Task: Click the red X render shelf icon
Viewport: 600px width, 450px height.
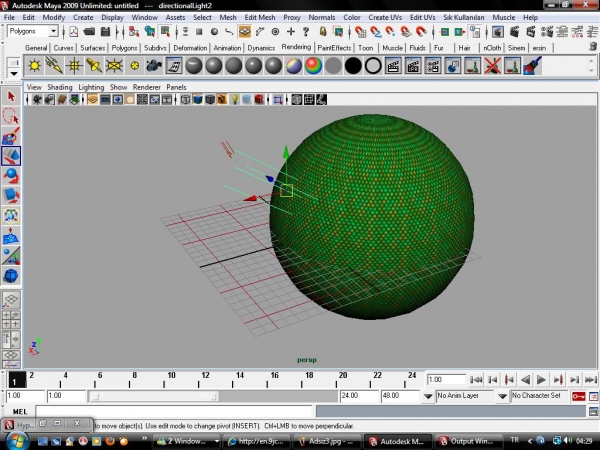Action: [x=492, y=65]
